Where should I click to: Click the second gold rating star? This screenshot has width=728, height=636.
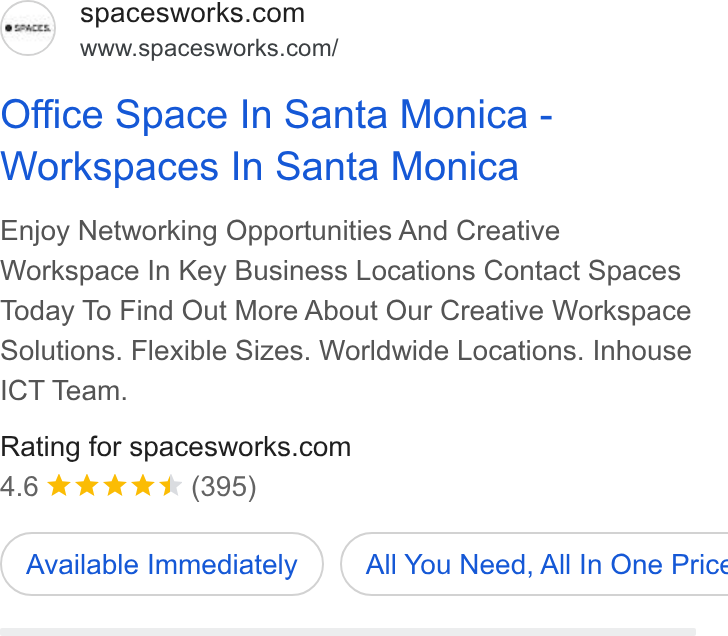click(x=87, y=486)
